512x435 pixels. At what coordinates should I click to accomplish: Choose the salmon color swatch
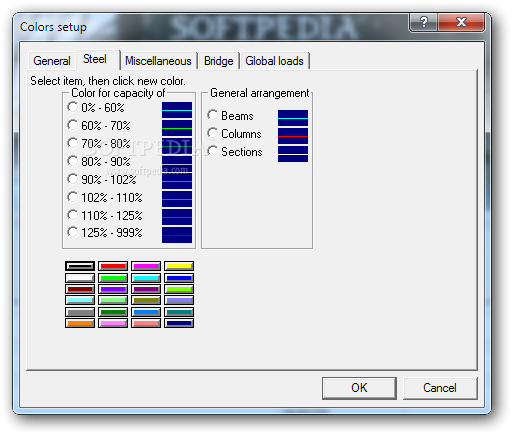tap(146, 323)
